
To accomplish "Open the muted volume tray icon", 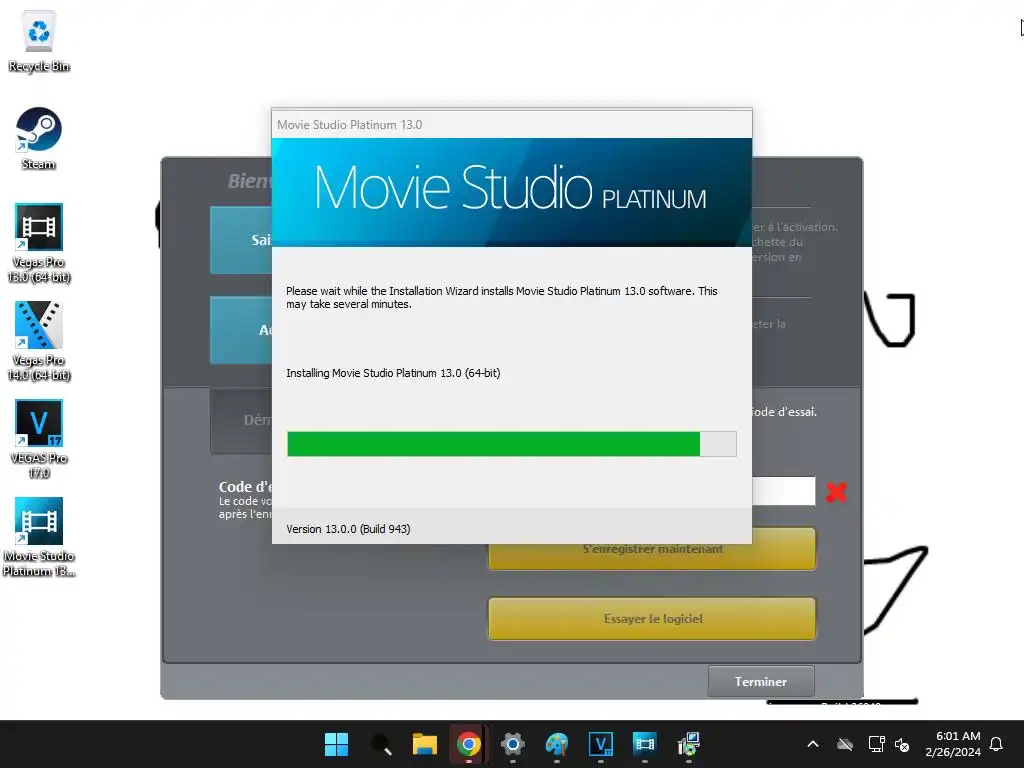I will point(902,744).
